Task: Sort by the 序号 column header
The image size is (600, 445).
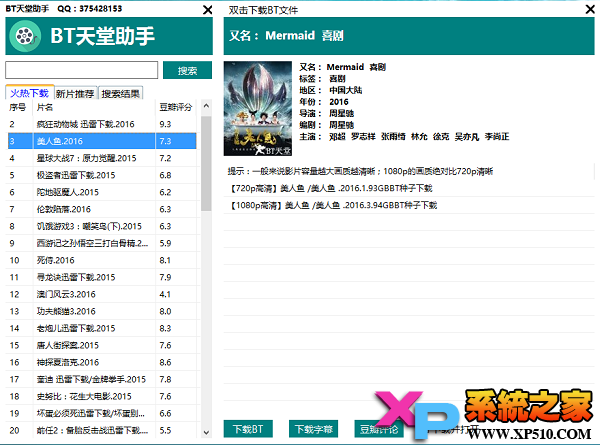Action: 19,107
